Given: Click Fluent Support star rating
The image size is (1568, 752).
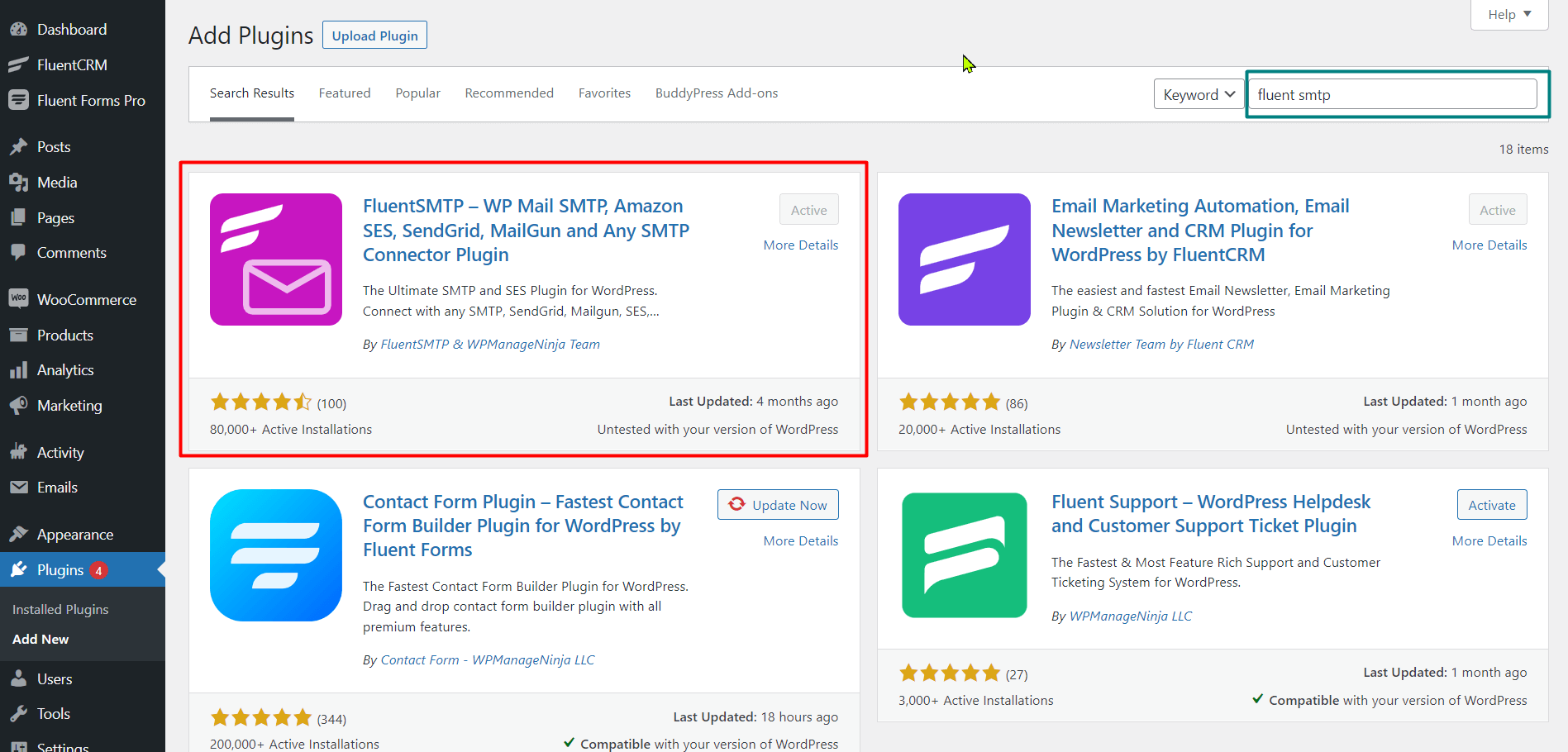Looking at the screenshot, I should (950, 673).
